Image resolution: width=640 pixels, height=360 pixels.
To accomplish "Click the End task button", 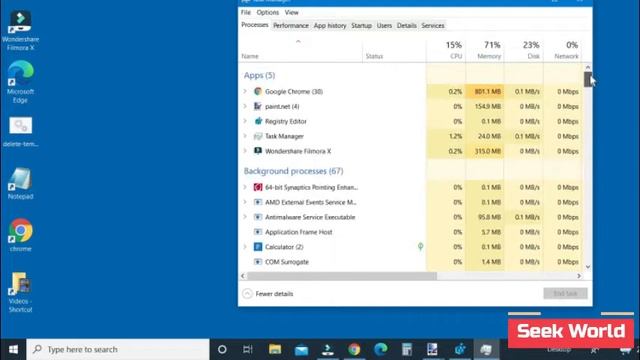I will pyautogui.click(x=565, y=293).
